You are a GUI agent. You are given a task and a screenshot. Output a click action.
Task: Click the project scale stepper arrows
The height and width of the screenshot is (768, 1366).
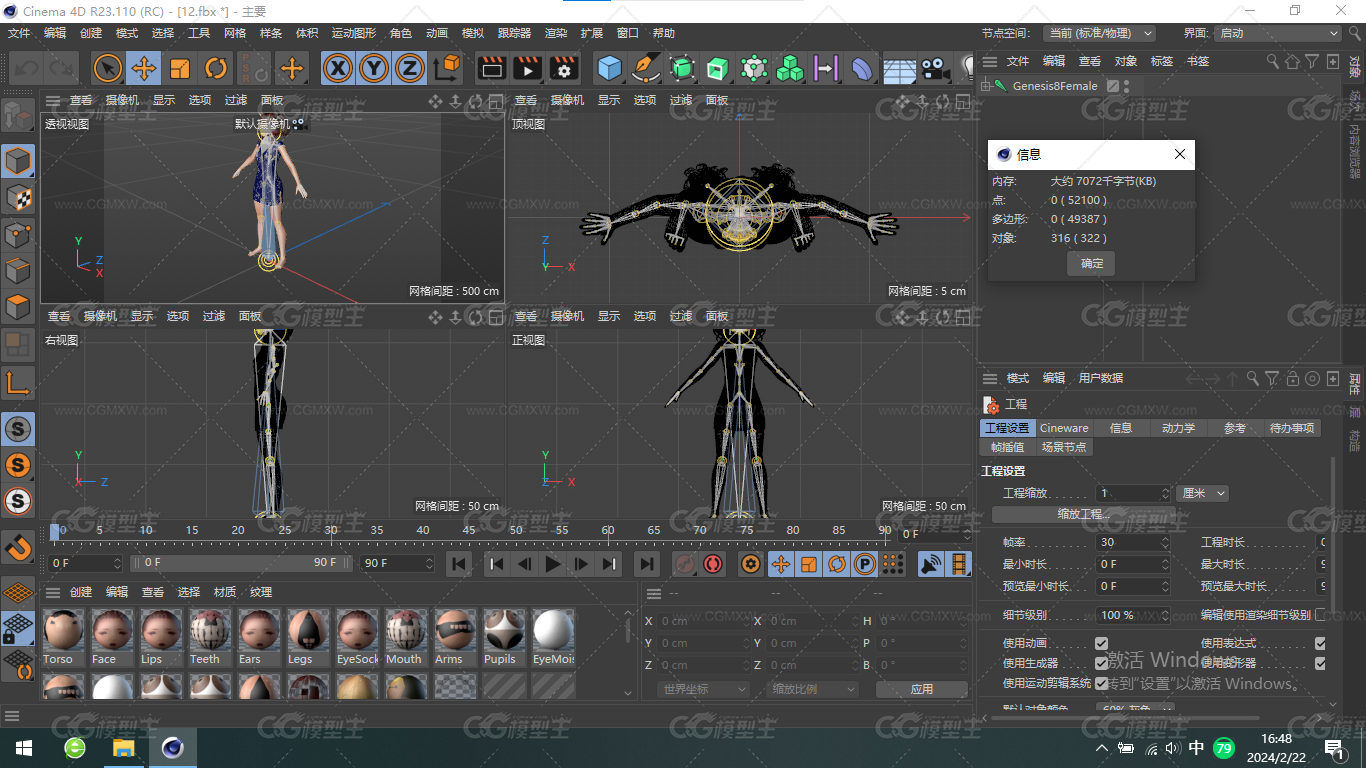[1165, 493]
